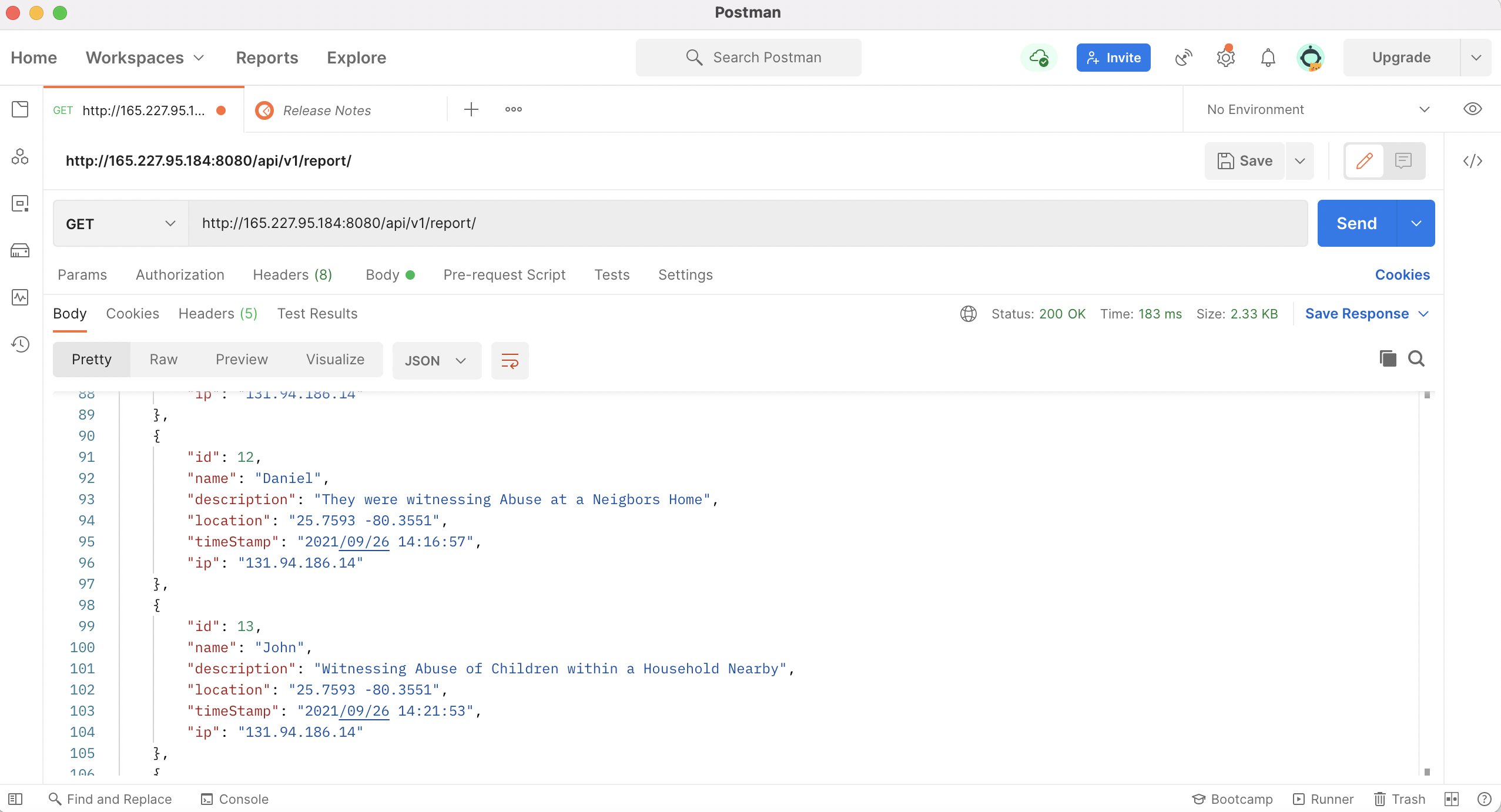Switch to comment mode toggle
The height and width of the screenshot is (812, 1501).
click(x=1403, y=161)
